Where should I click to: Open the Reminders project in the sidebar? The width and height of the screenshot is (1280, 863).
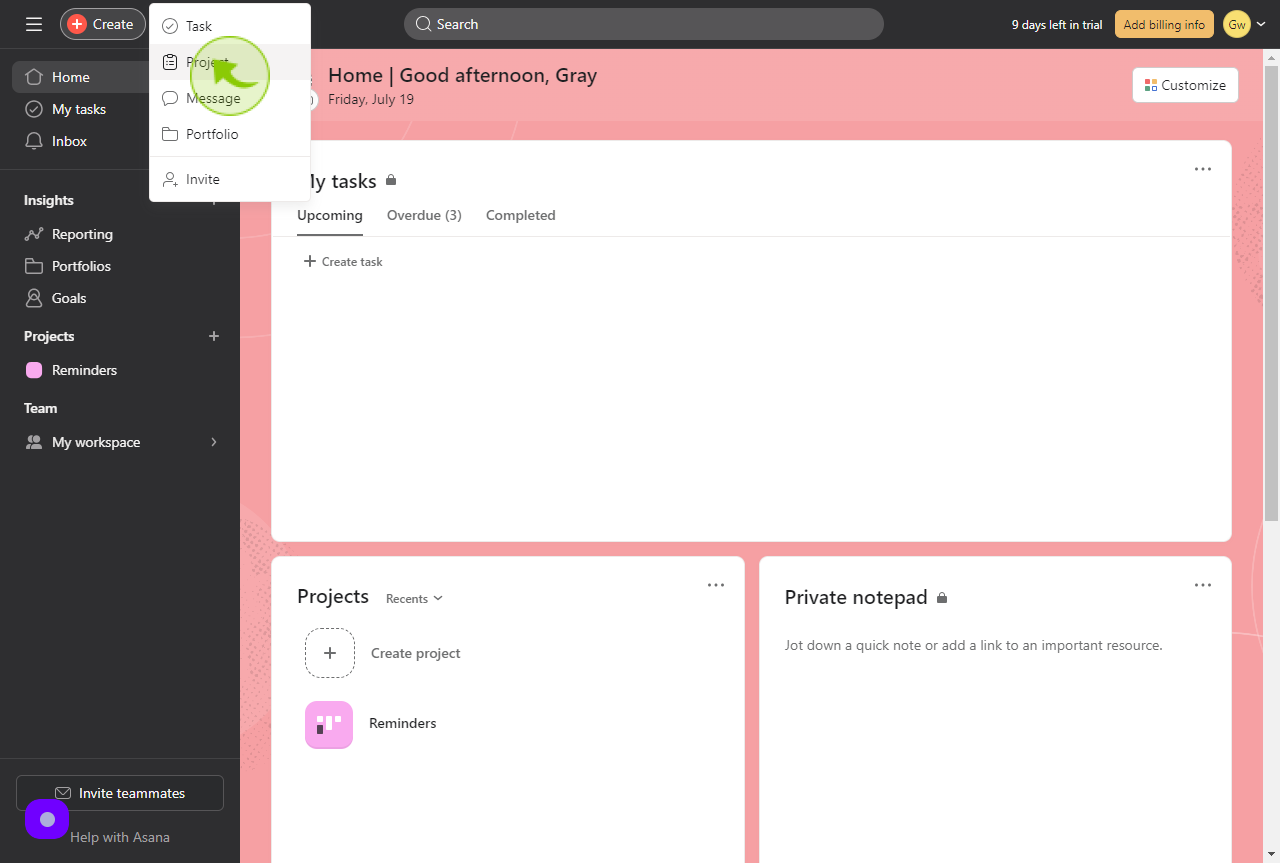pos(120,370)
